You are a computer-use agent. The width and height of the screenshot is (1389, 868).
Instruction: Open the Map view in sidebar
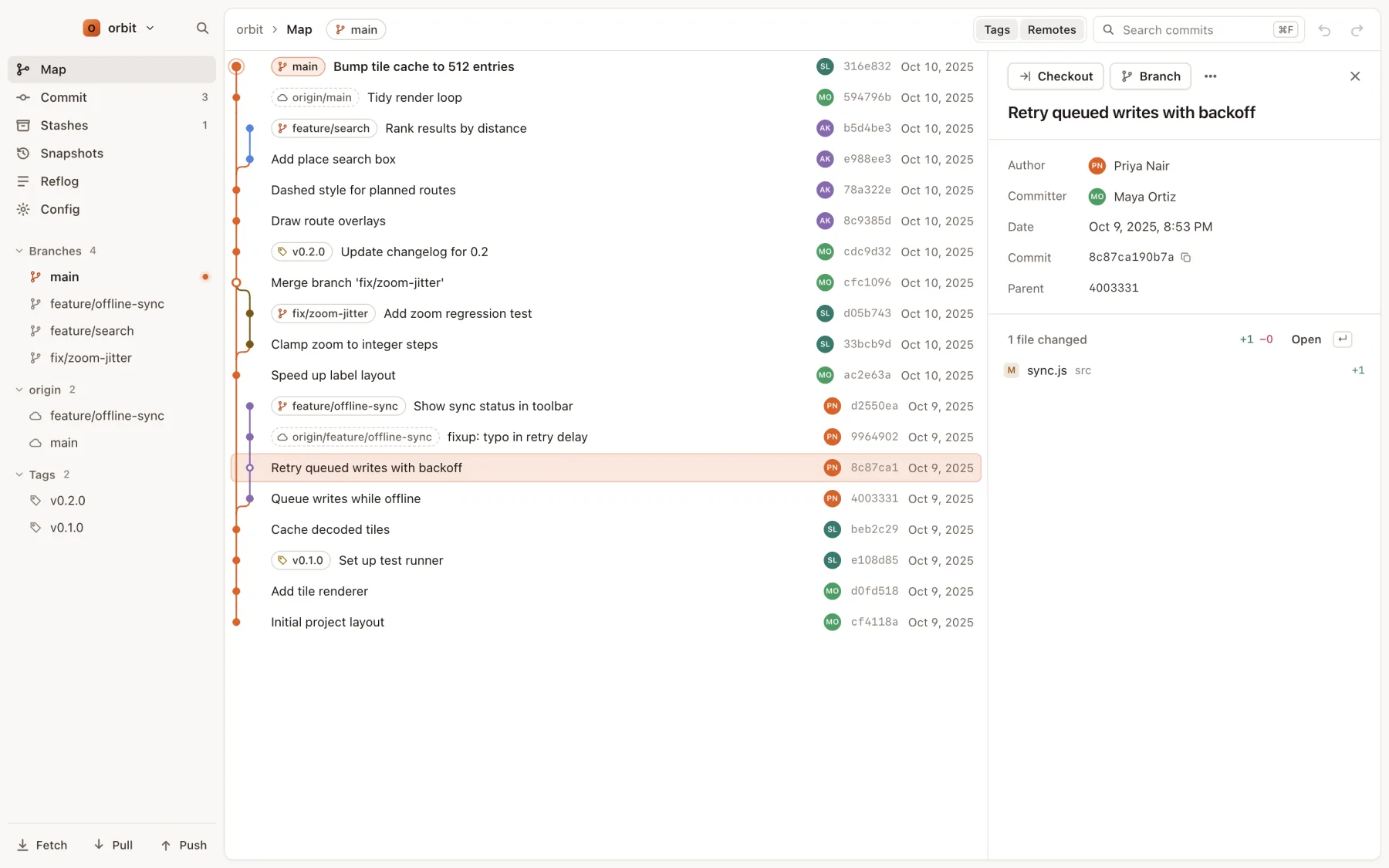pyautogui.click(x=112, y=69)
